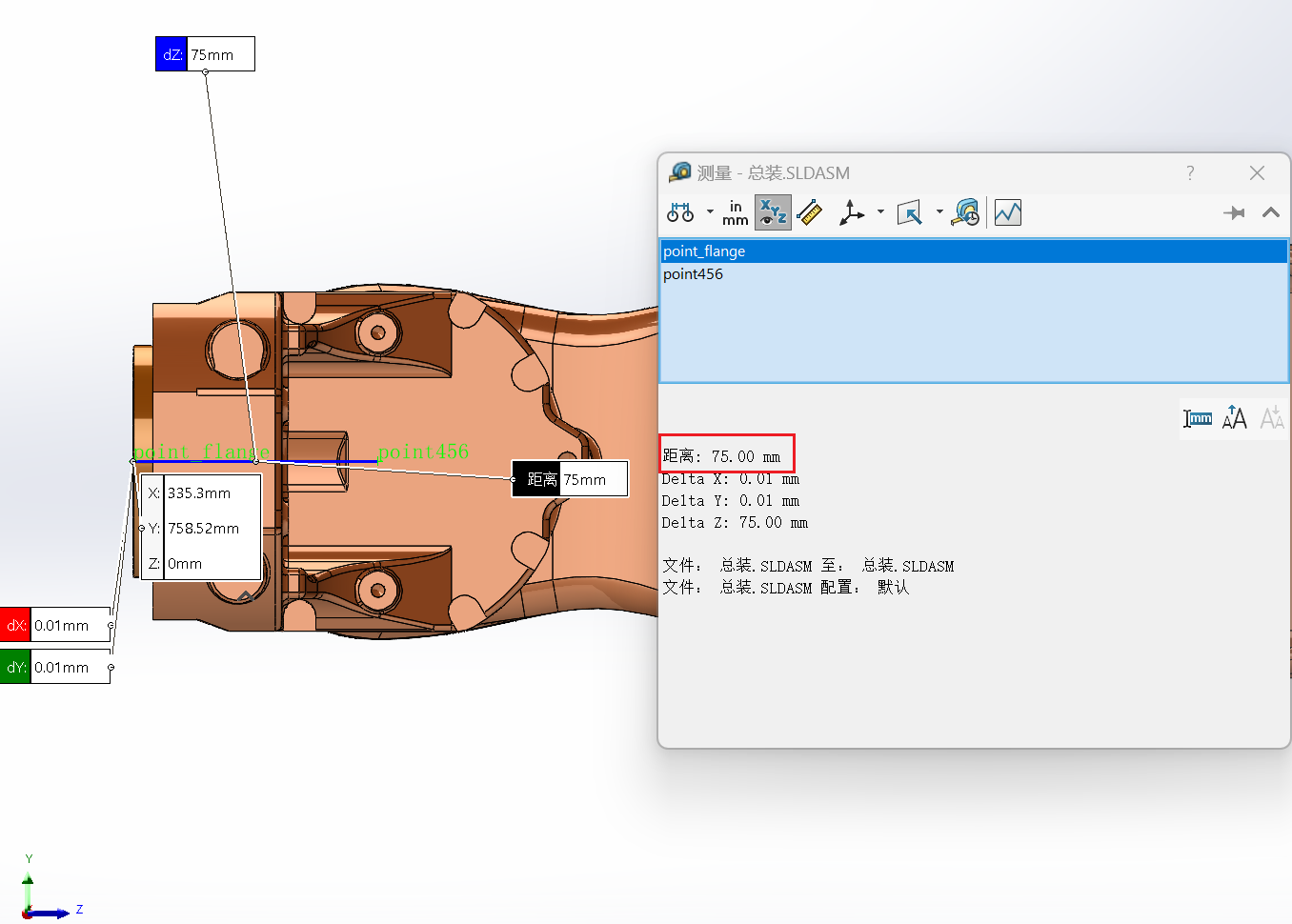This screenshot has width=1292, height=924.
Task: Expand the projected-on dropdown arrow
Action: pyautogui.click(x=939, y=212)
